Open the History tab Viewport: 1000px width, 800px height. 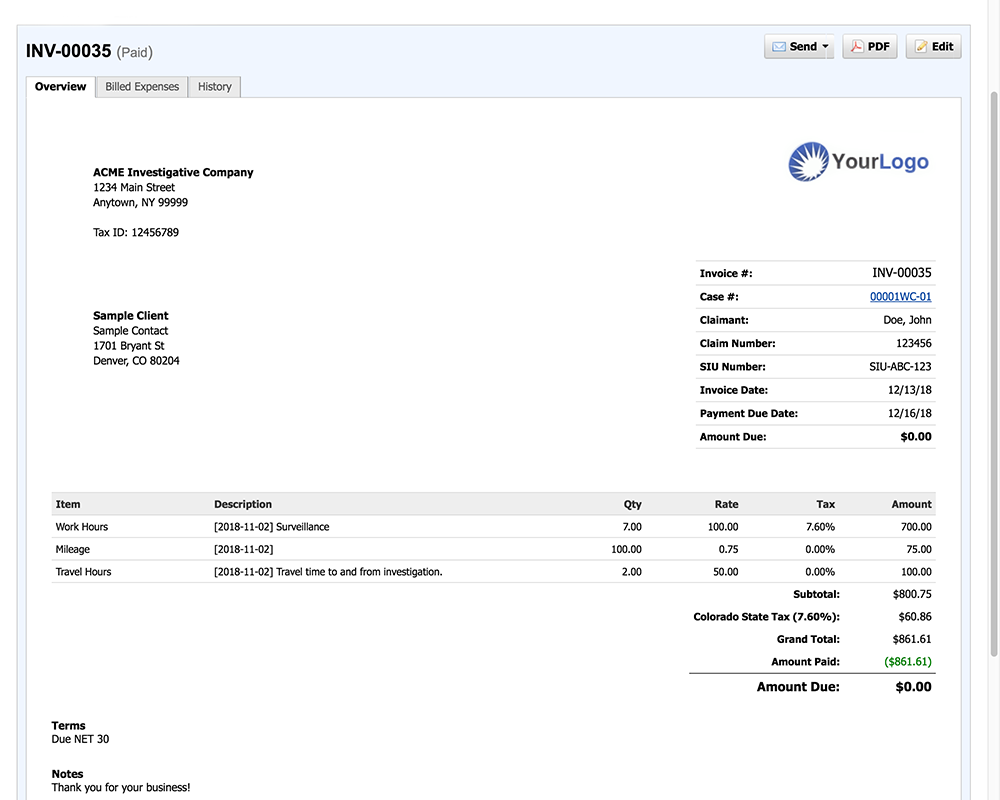tap(214, 87)
